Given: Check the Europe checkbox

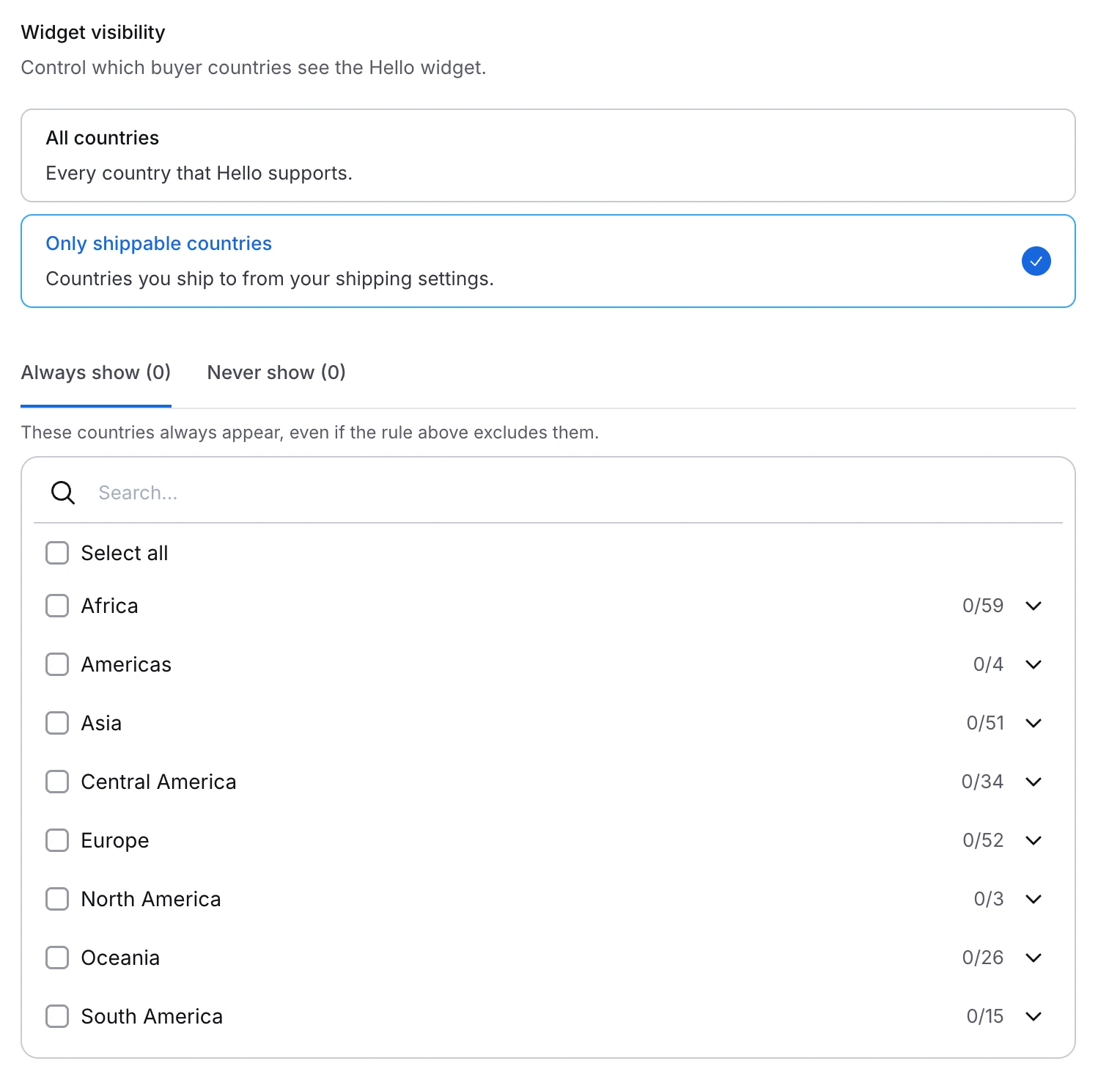Looking at the screenshot, I should (x=56, y=840).
